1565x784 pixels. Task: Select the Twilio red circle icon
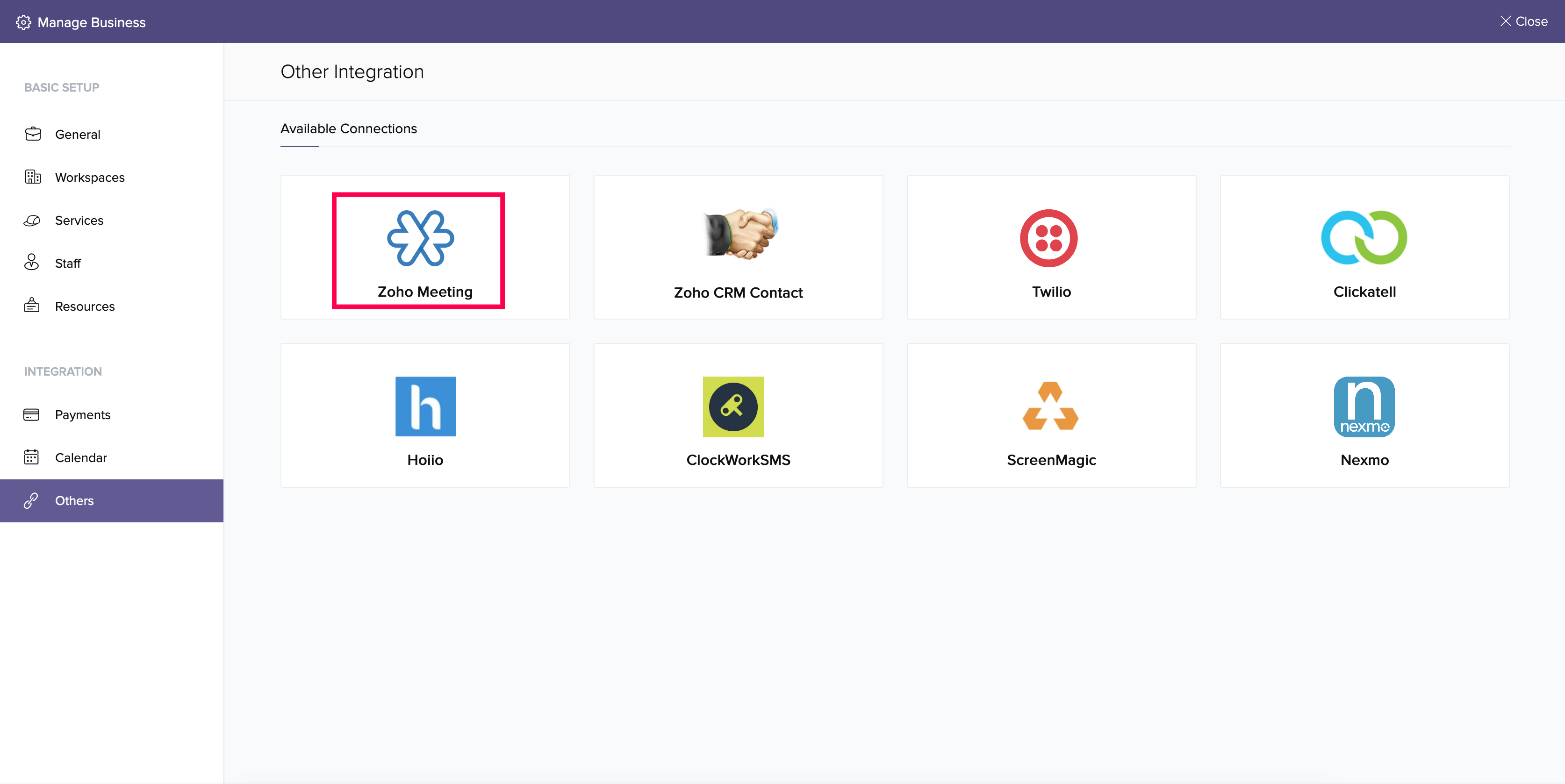(1048, 238)
